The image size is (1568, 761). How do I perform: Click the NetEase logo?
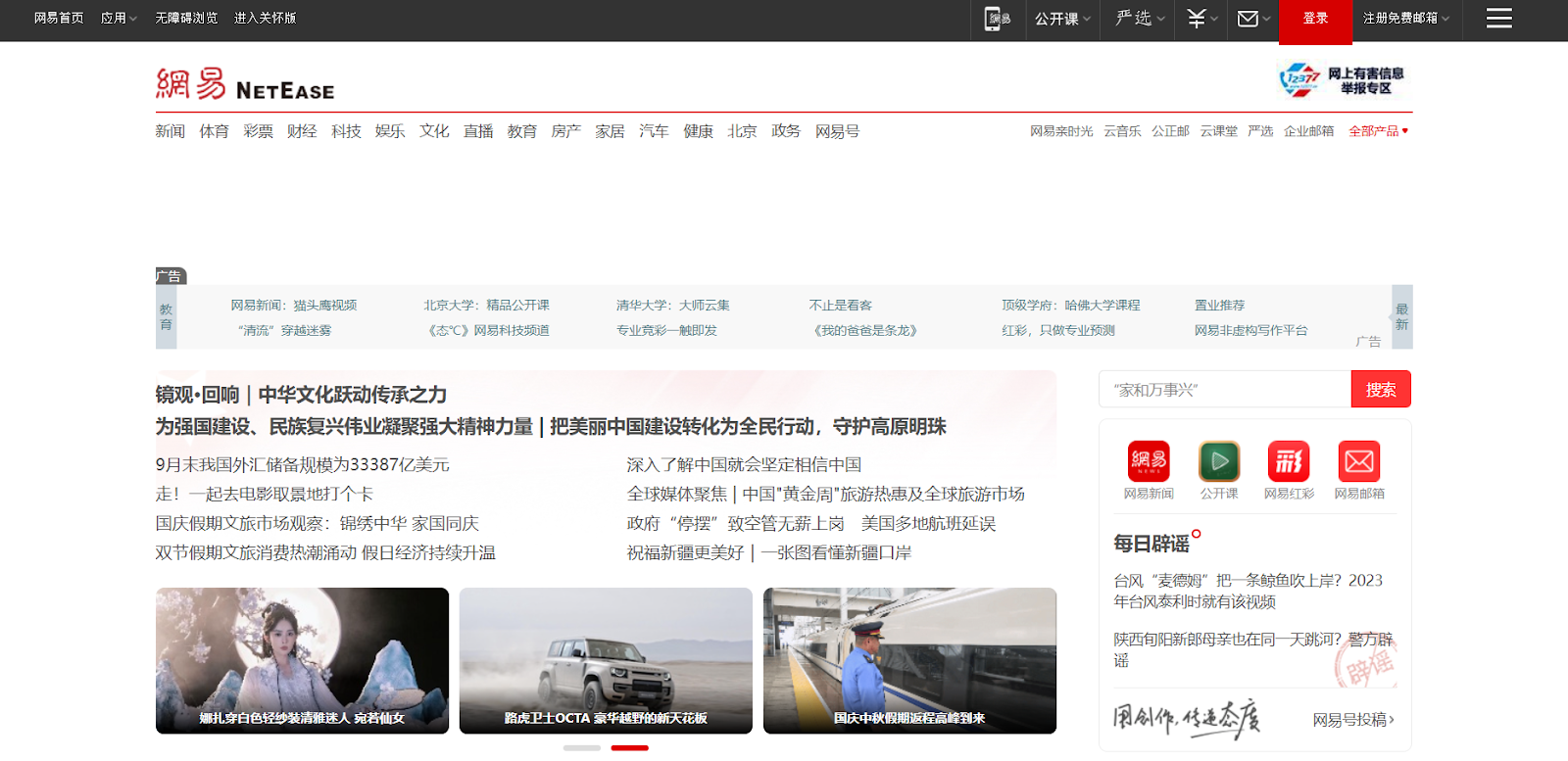[x=245, y=85]
